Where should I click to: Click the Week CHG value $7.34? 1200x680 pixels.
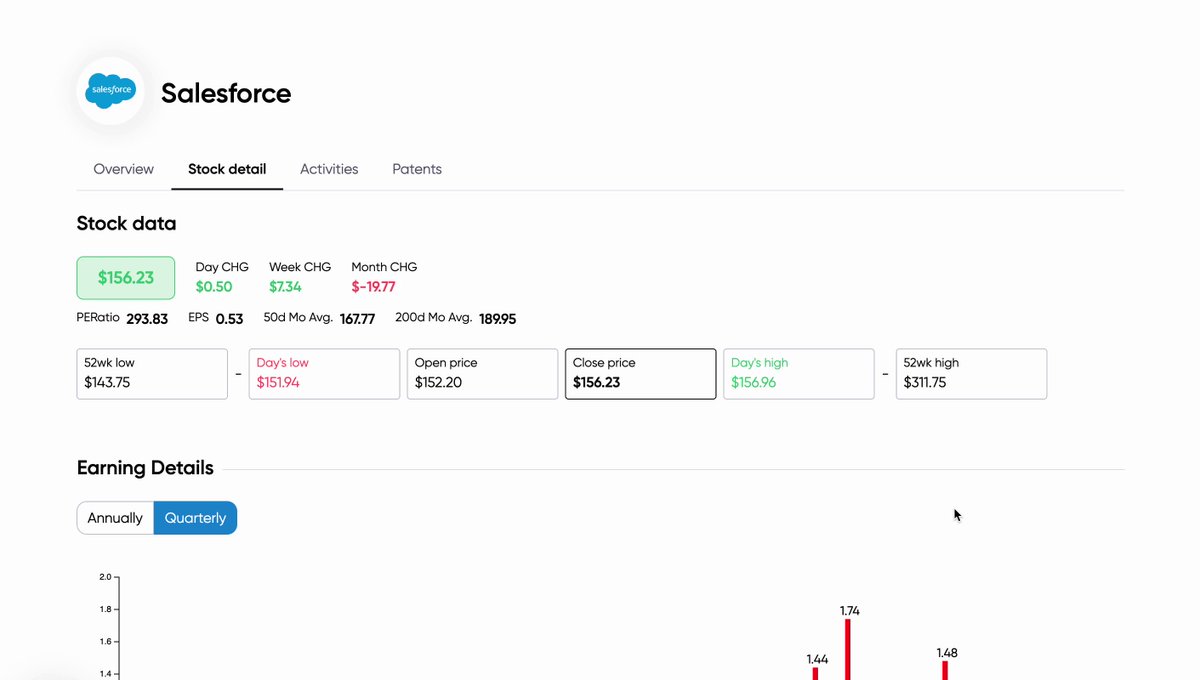coord(285,287)
